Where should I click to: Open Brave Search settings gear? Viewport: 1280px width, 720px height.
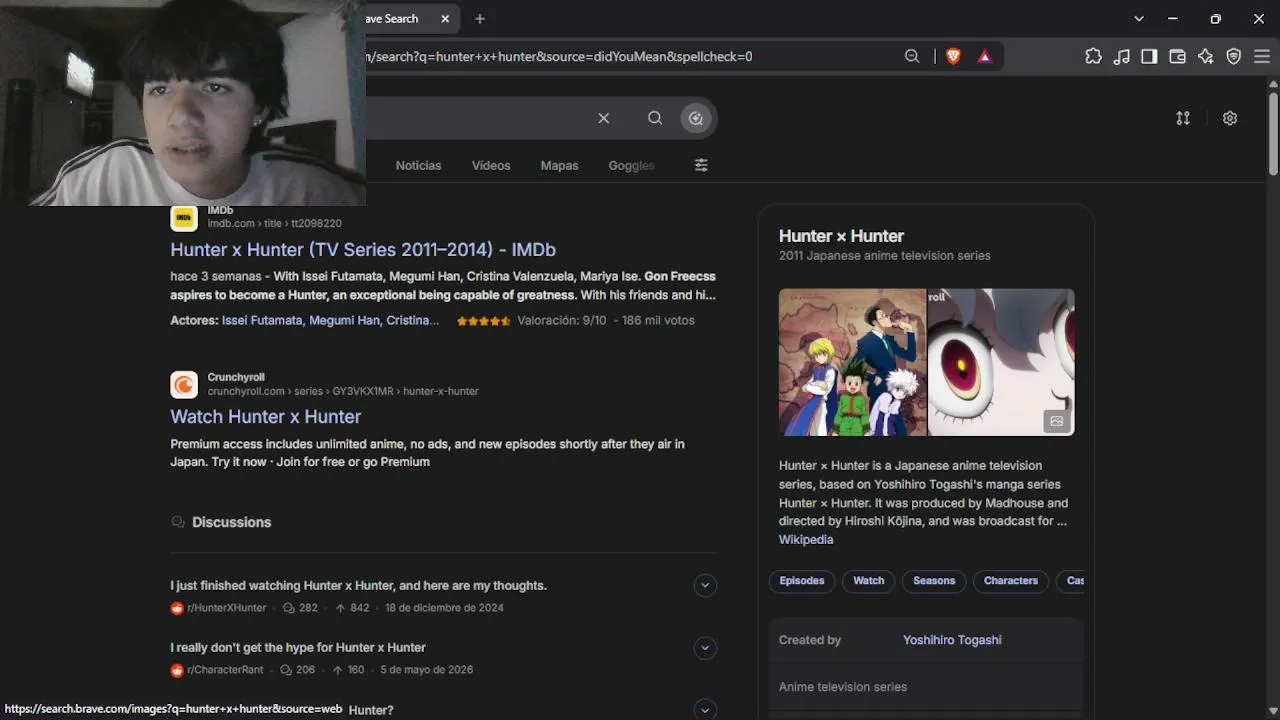1230,118
